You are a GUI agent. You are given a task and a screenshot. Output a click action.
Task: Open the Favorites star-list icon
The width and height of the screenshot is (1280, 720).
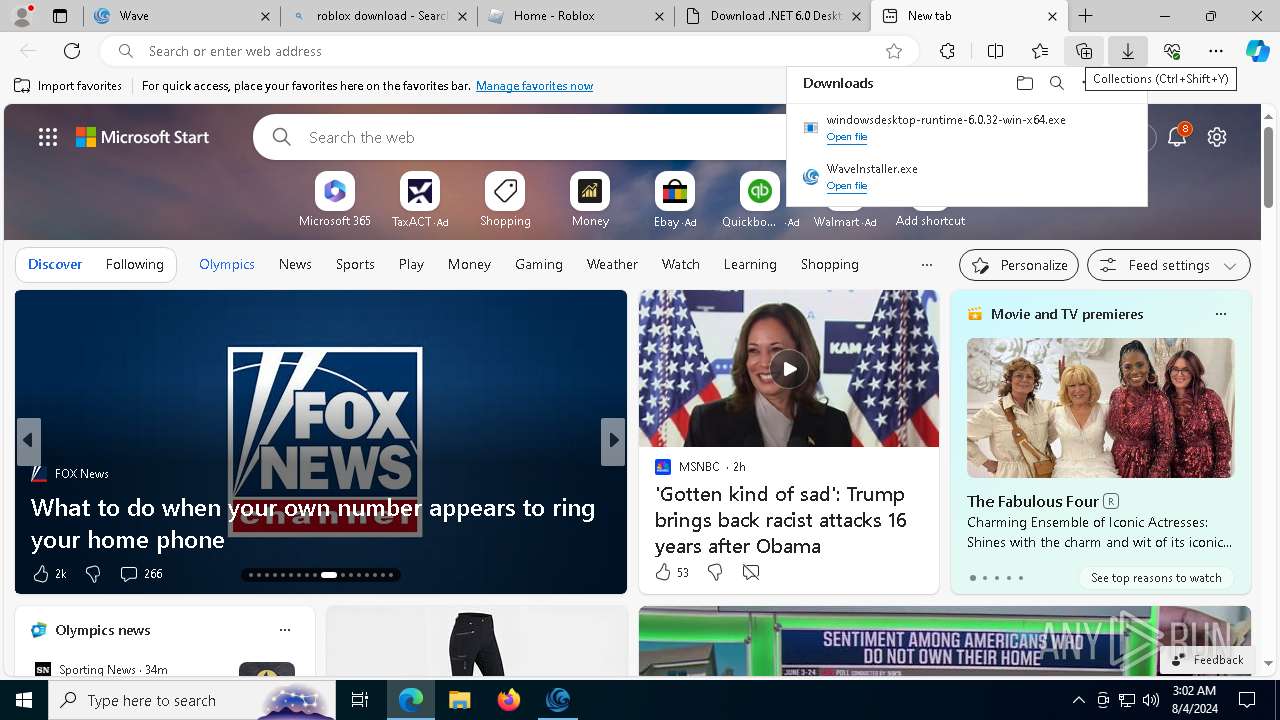tap(1040, 51)
